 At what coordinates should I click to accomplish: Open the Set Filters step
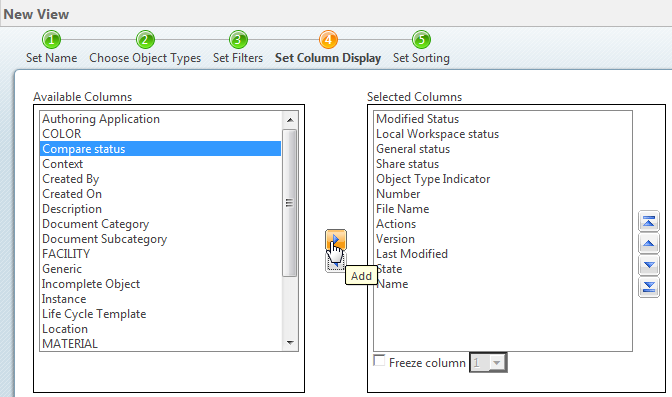tap(238, 58)
